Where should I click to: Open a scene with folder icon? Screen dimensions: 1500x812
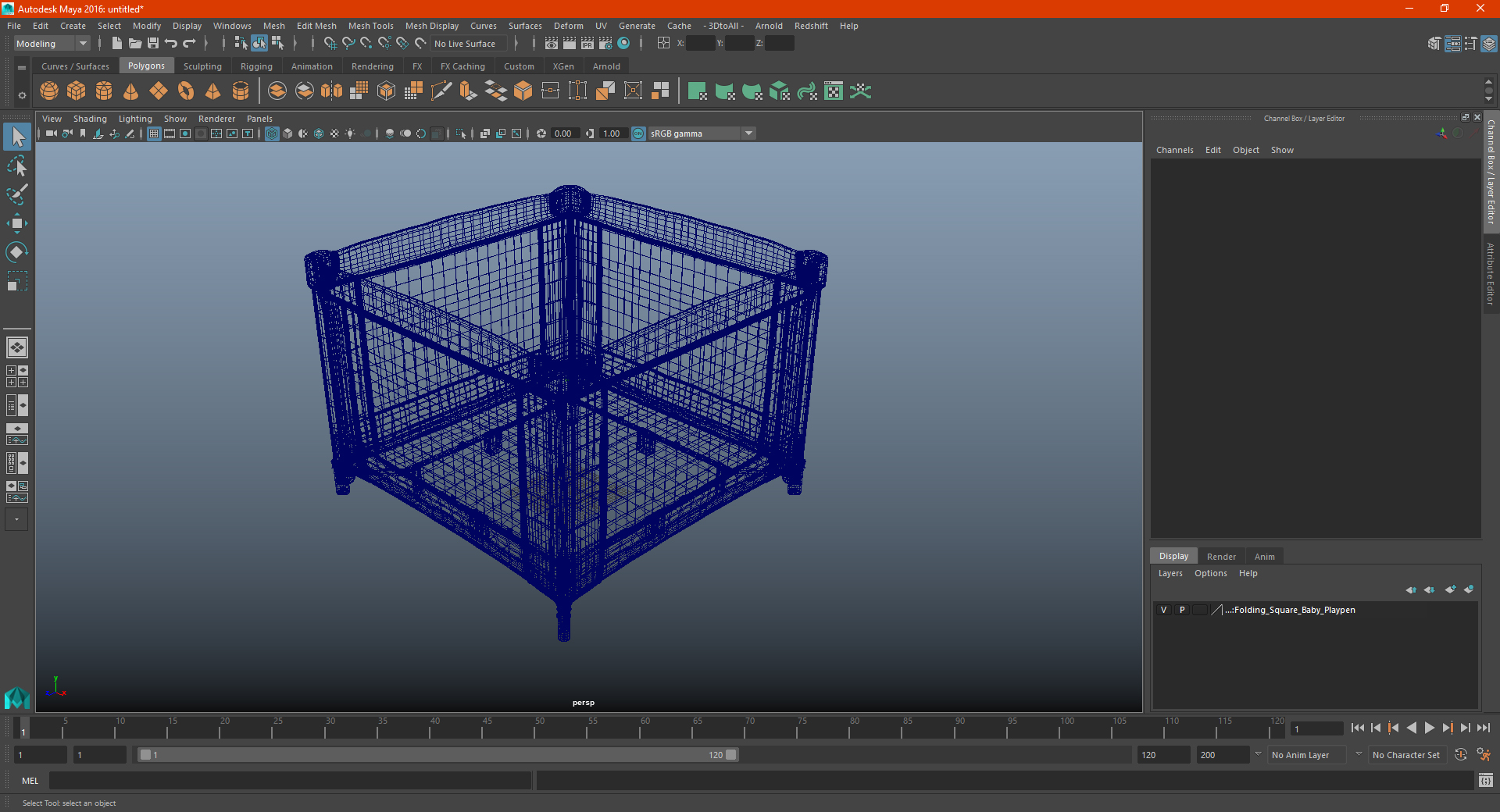pyautogui.click(x=135, y=43)
